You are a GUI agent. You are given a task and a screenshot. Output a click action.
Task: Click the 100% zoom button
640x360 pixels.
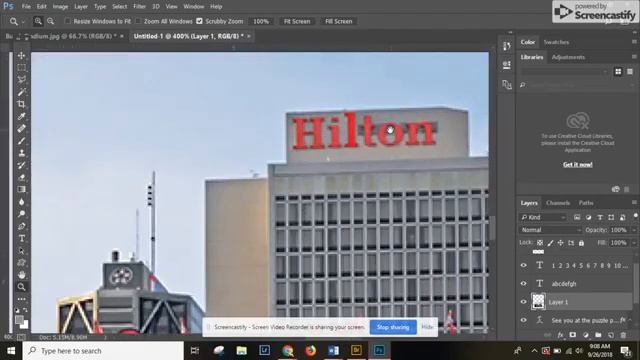tap(261, 21)
